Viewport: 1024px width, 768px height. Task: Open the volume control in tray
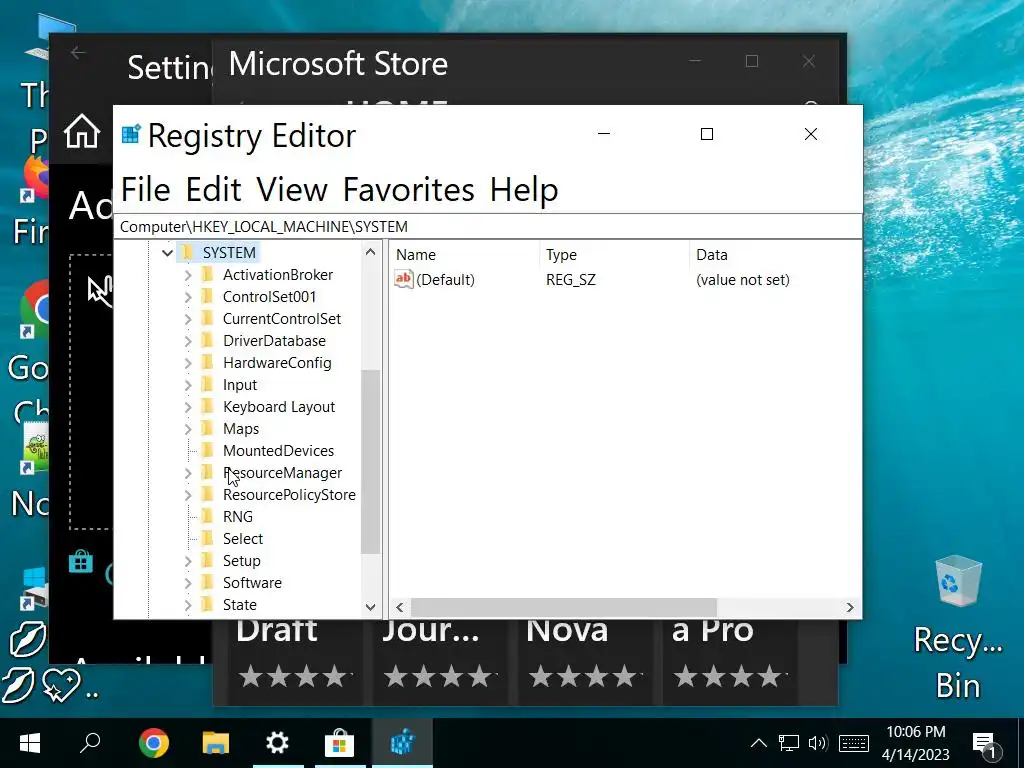pyautogui.click(x=818, y=743)
